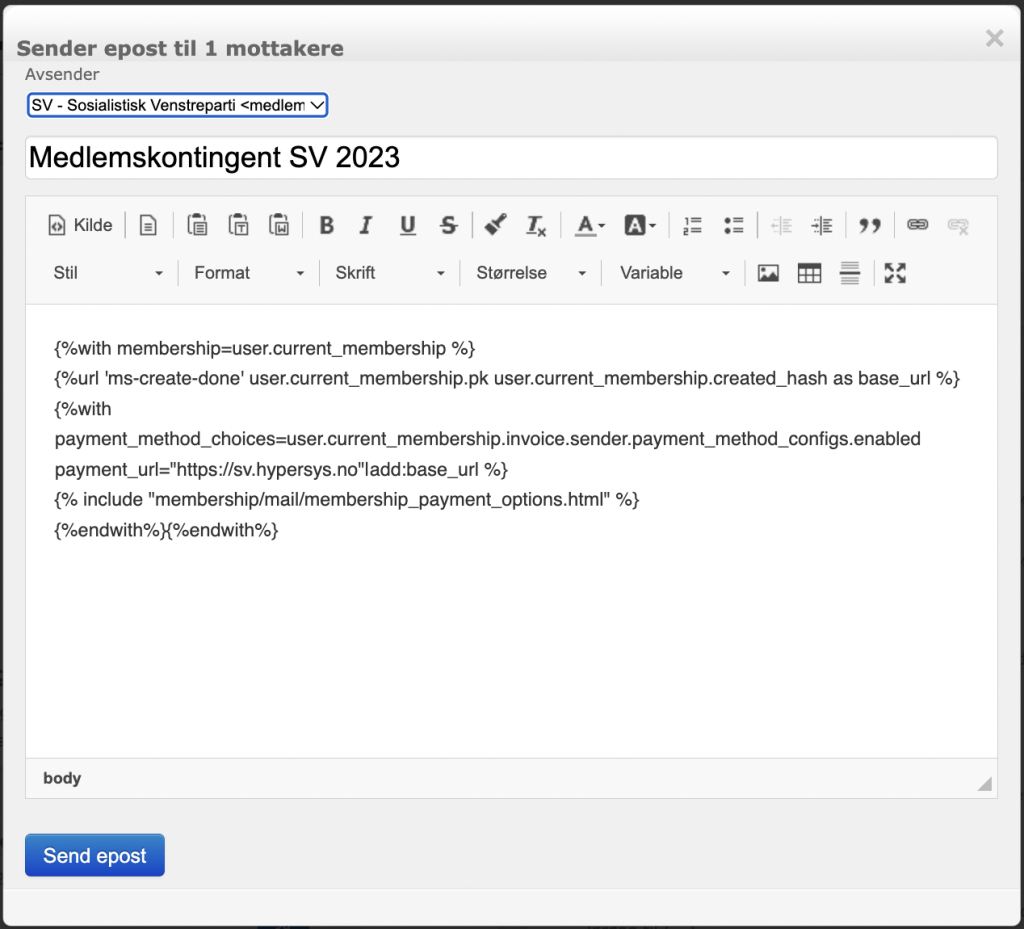Toggle underline formatting
The width and height of the screenshot is (1024, 929).
click(408, 225)
